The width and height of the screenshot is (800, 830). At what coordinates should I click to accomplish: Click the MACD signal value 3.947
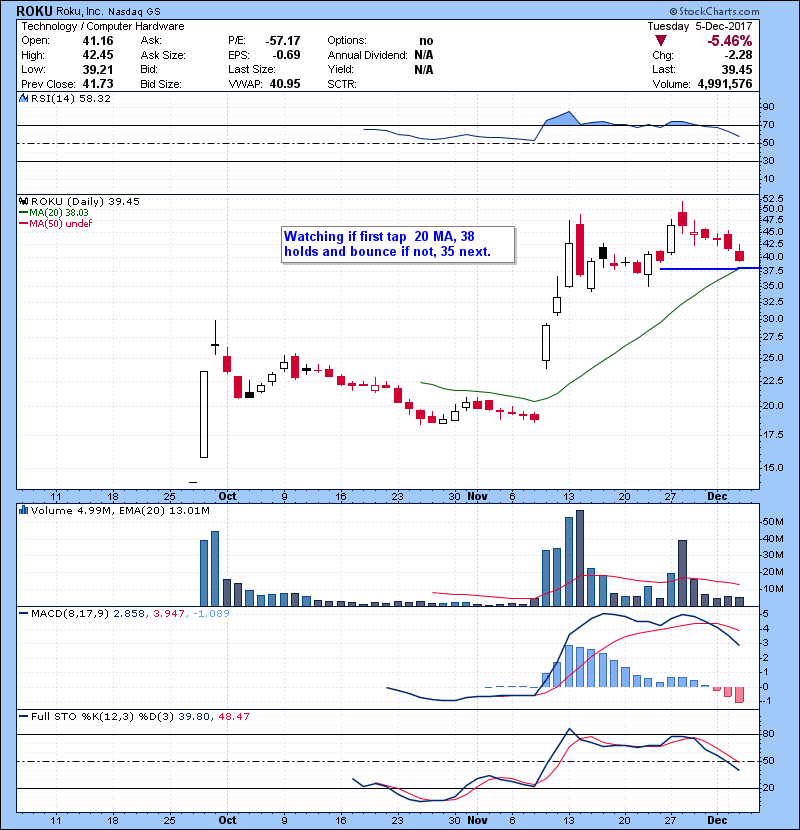[169, 614]
